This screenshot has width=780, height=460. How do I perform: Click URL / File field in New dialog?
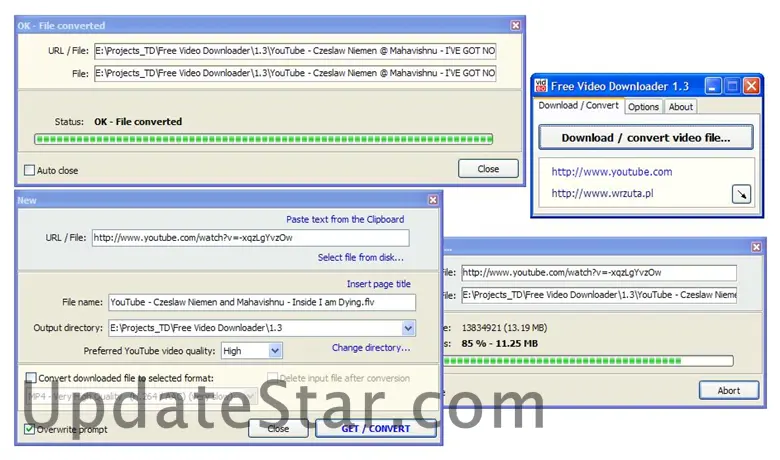coord(251,238)
